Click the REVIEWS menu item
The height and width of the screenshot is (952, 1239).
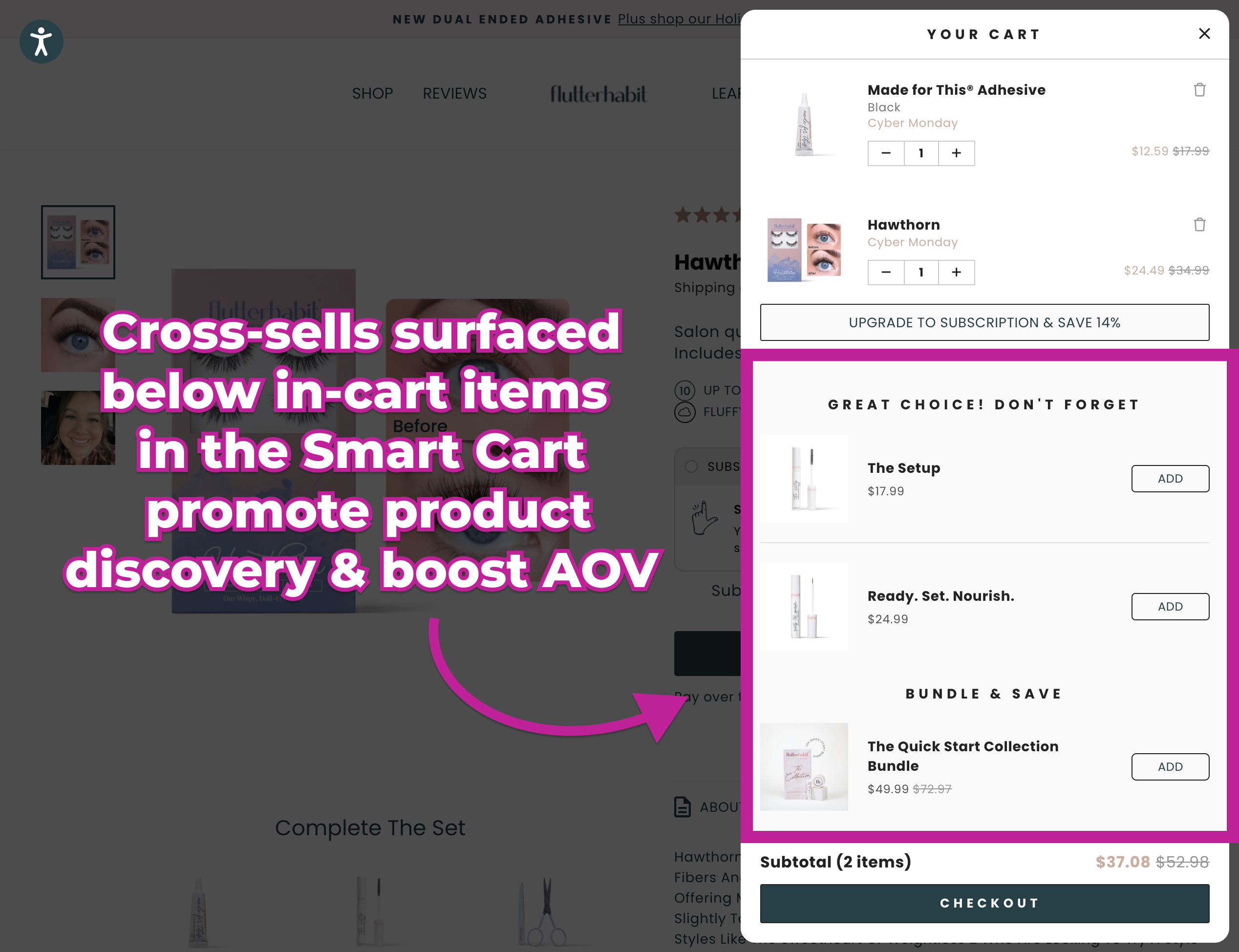(x=453, y=93)
